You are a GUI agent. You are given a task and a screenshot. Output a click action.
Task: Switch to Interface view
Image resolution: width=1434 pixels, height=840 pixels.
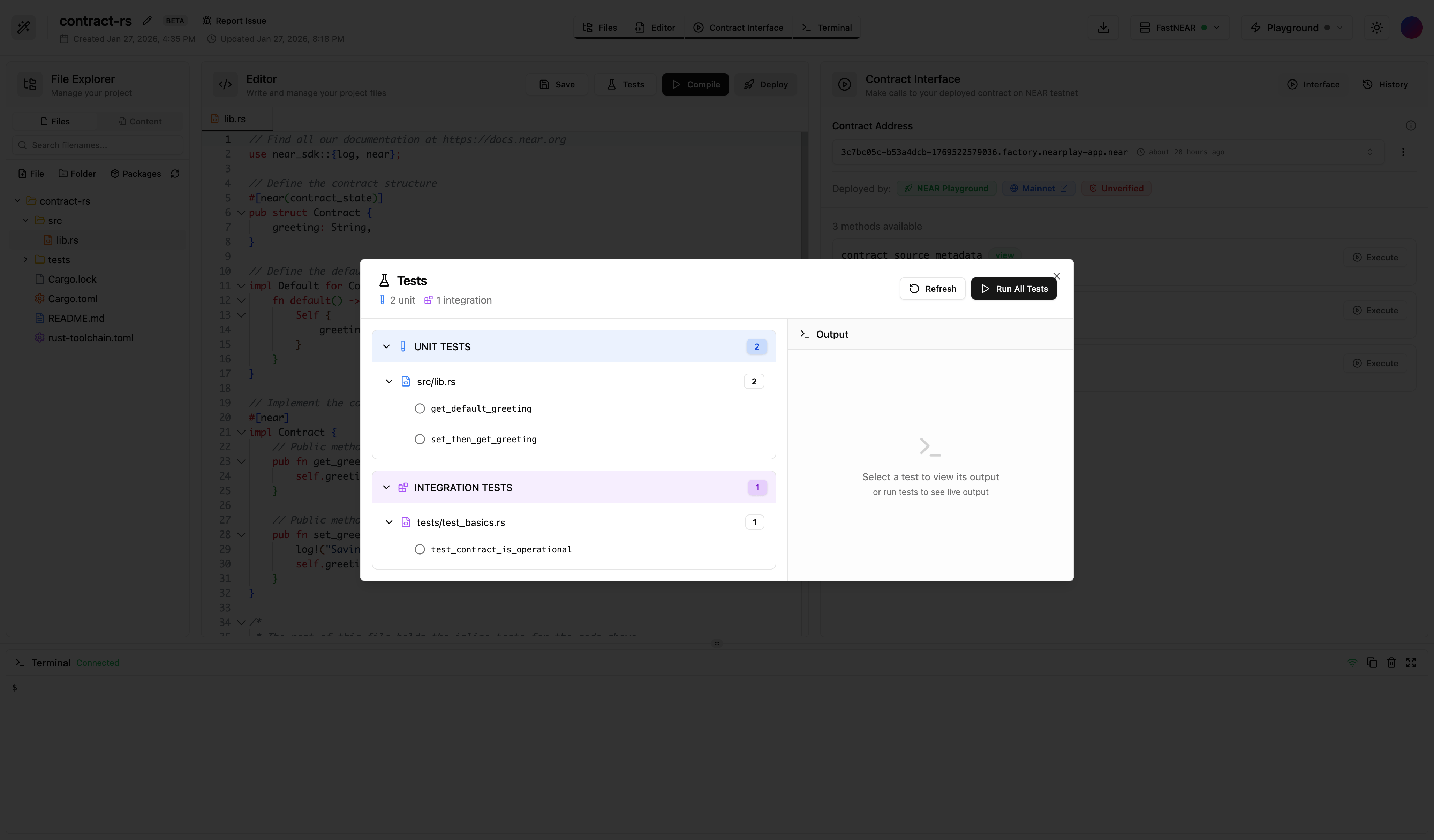coord(1313,84)
